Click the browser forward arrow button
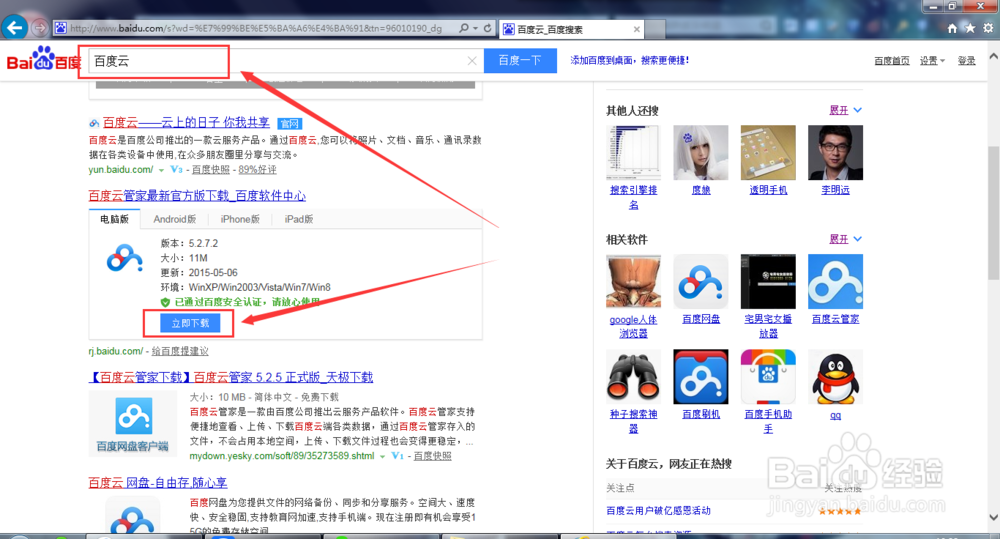The width and height of the screenshot is (1000, 539). coord(40,28)
